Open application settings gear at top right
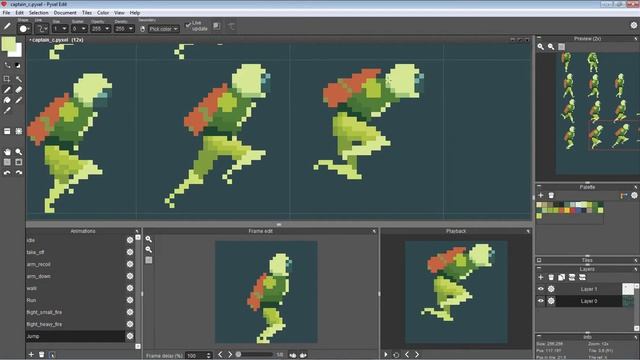Screen dimensions: 640x360 (x=634, y=25)
